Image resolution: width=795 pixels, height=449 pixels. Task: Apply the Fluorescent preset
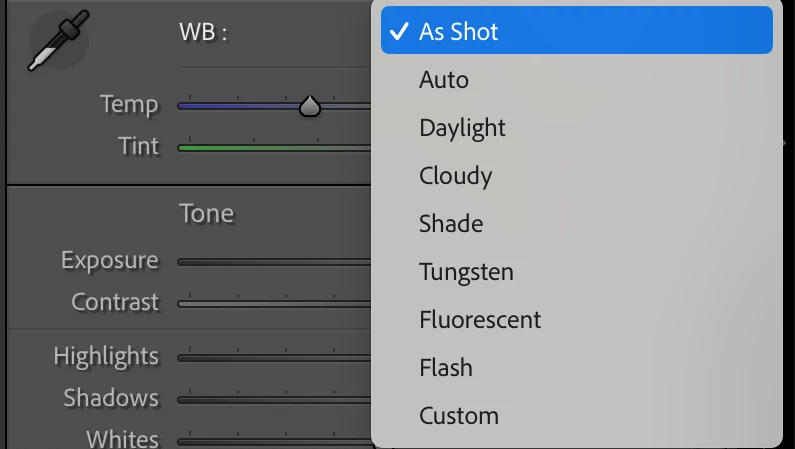[x=480, y=320]
